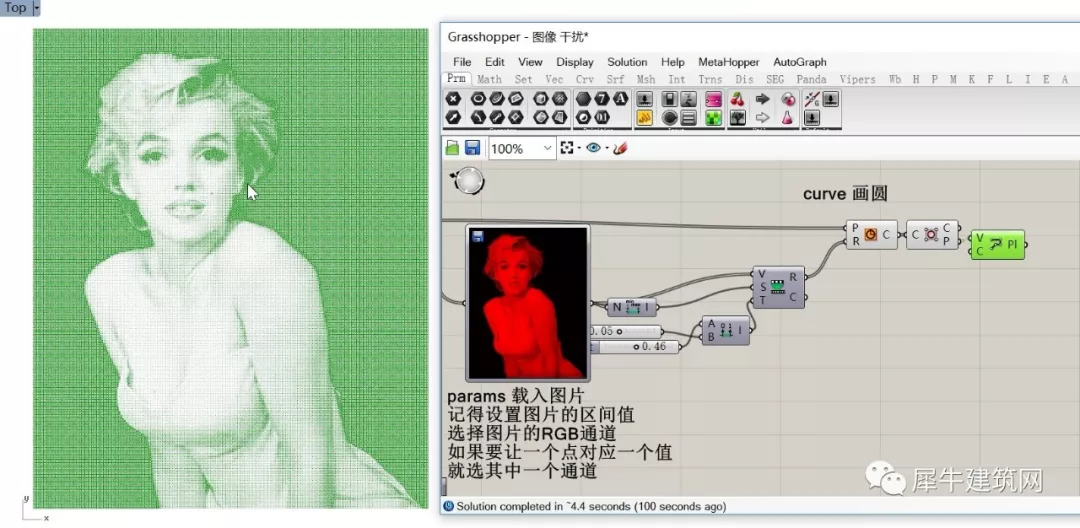Open a file with the green folder icon
Viewport: 1080px width, 528px height.
click(x=453, y=147)
